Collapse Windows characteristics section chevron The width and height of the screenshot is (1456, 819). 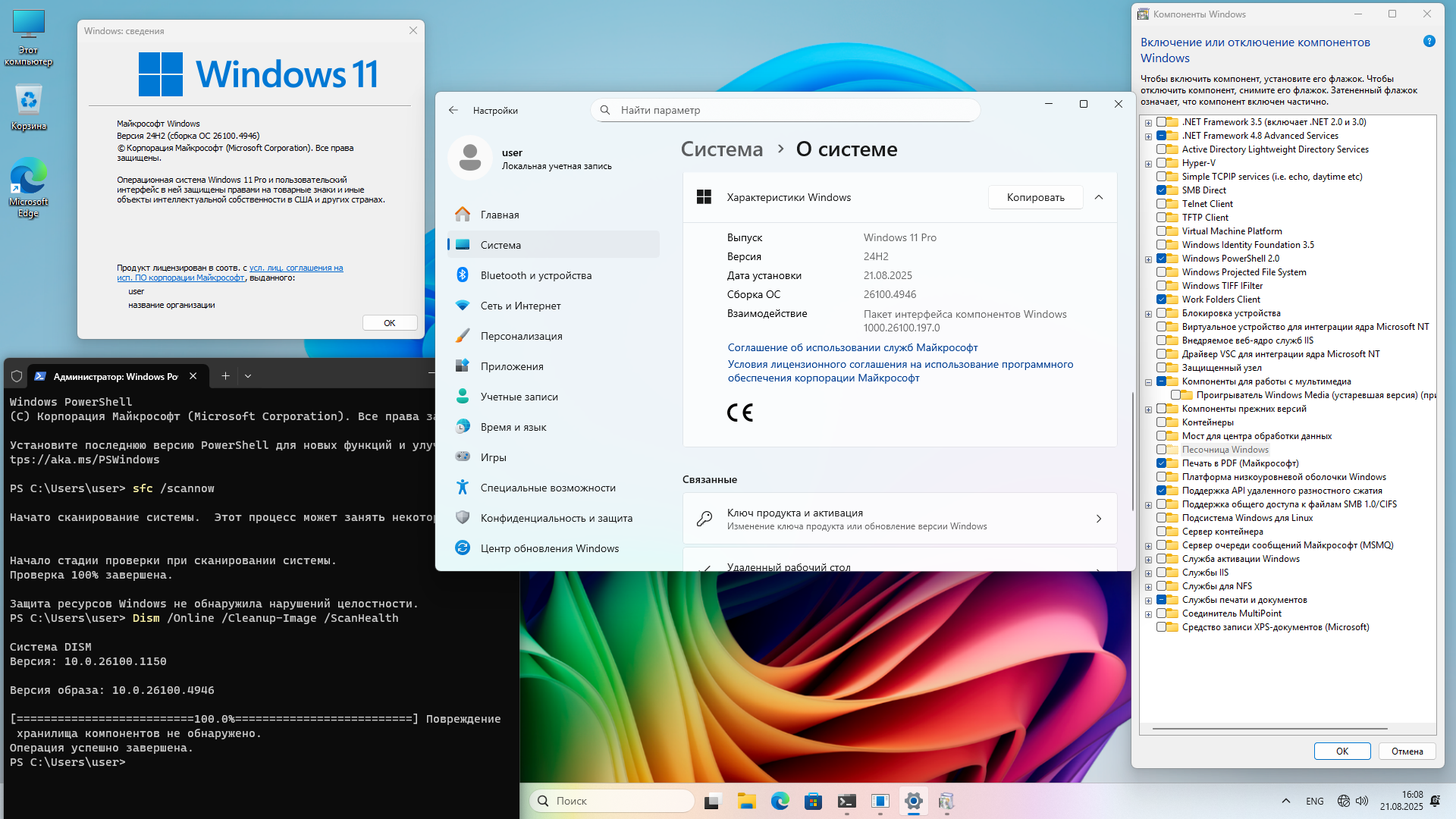point(1098,197)
